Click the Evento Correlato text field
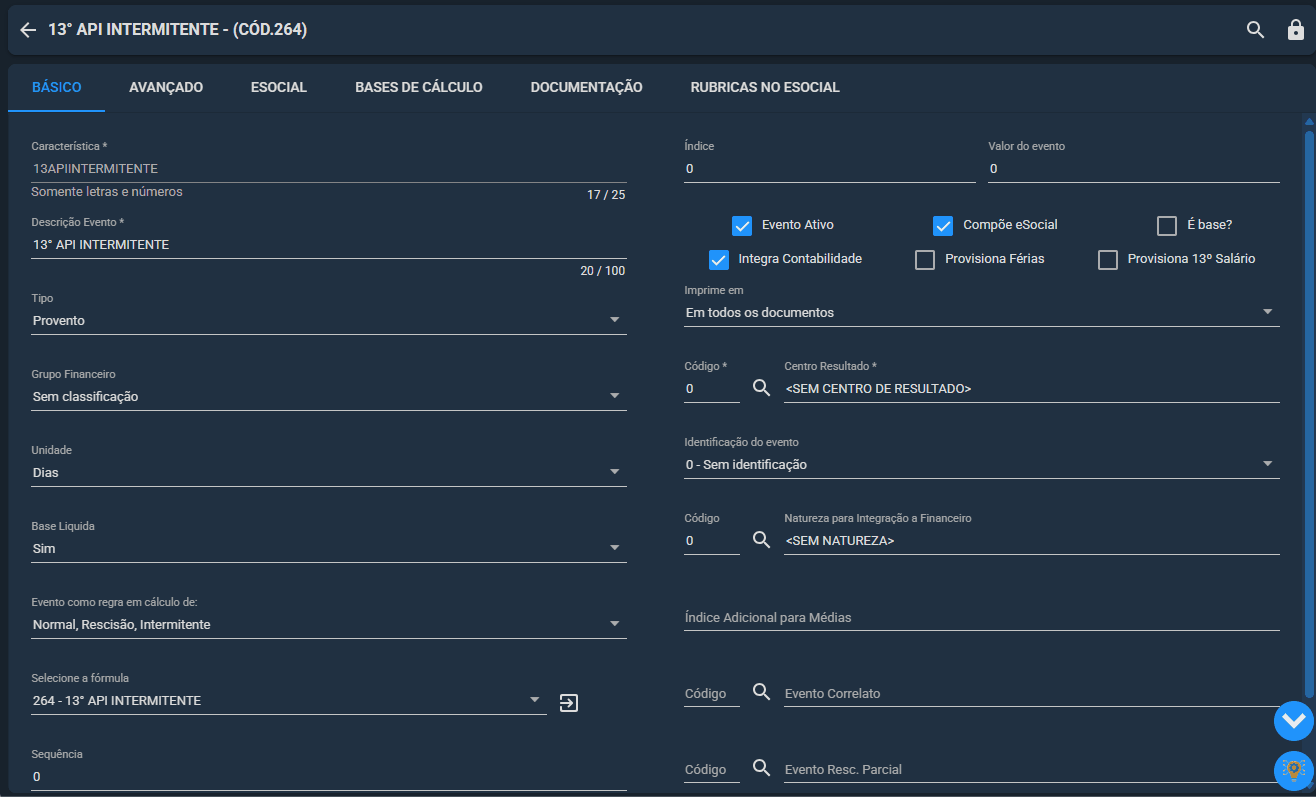The width and height of the screenshot is (1316, 797). tap(1032, 693)
